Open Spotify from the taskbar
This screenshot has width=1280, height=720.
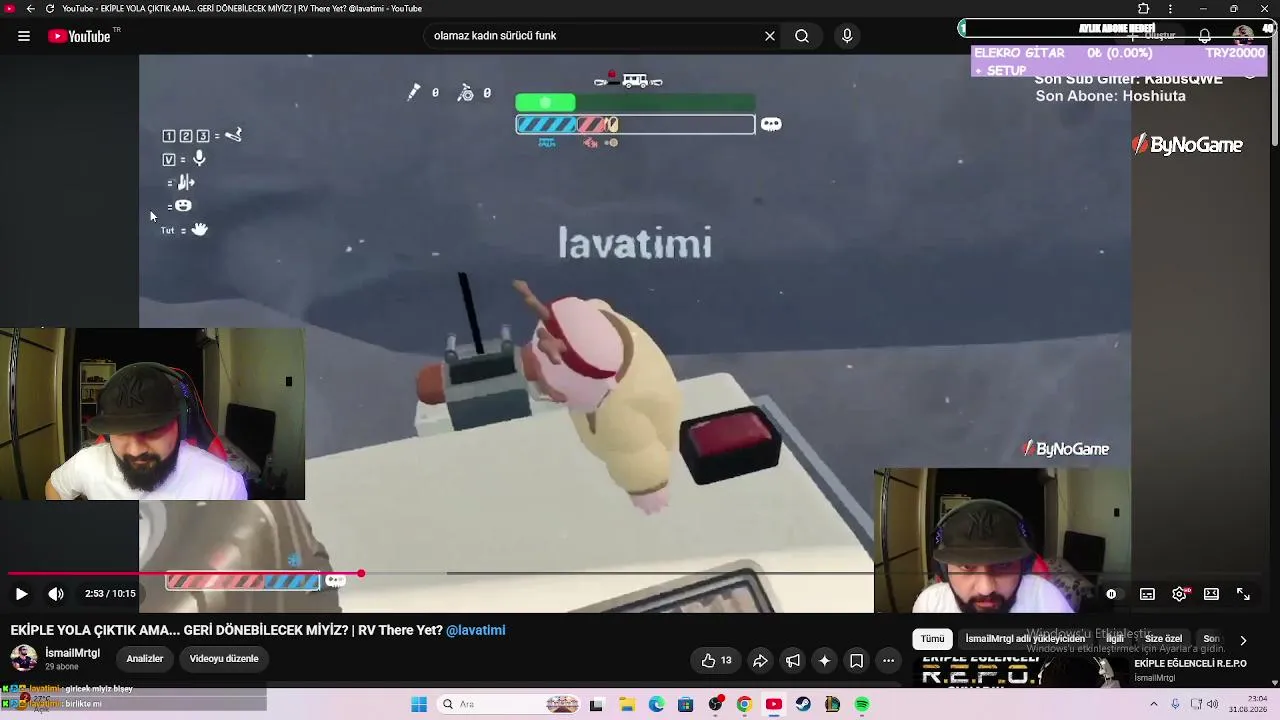(x=862, y=704)
